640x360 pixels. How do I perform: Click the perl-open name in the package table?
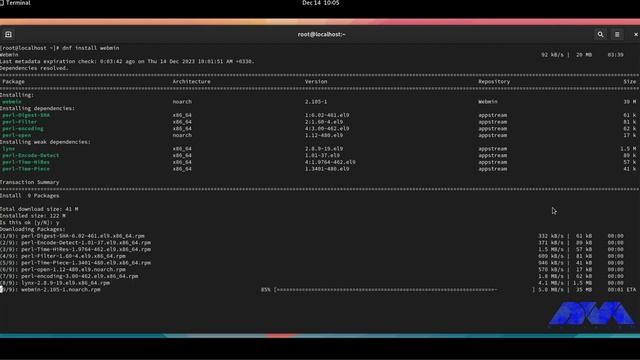coord(17,135)
